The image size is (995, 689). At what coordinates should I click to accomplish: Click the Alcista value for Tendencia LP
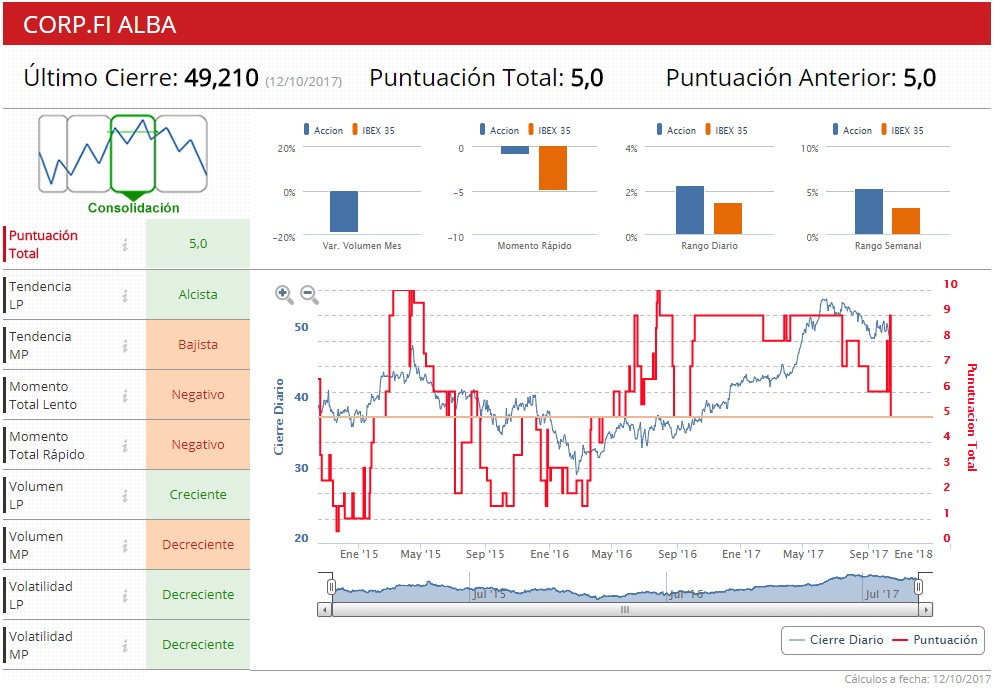pos(198,295)
